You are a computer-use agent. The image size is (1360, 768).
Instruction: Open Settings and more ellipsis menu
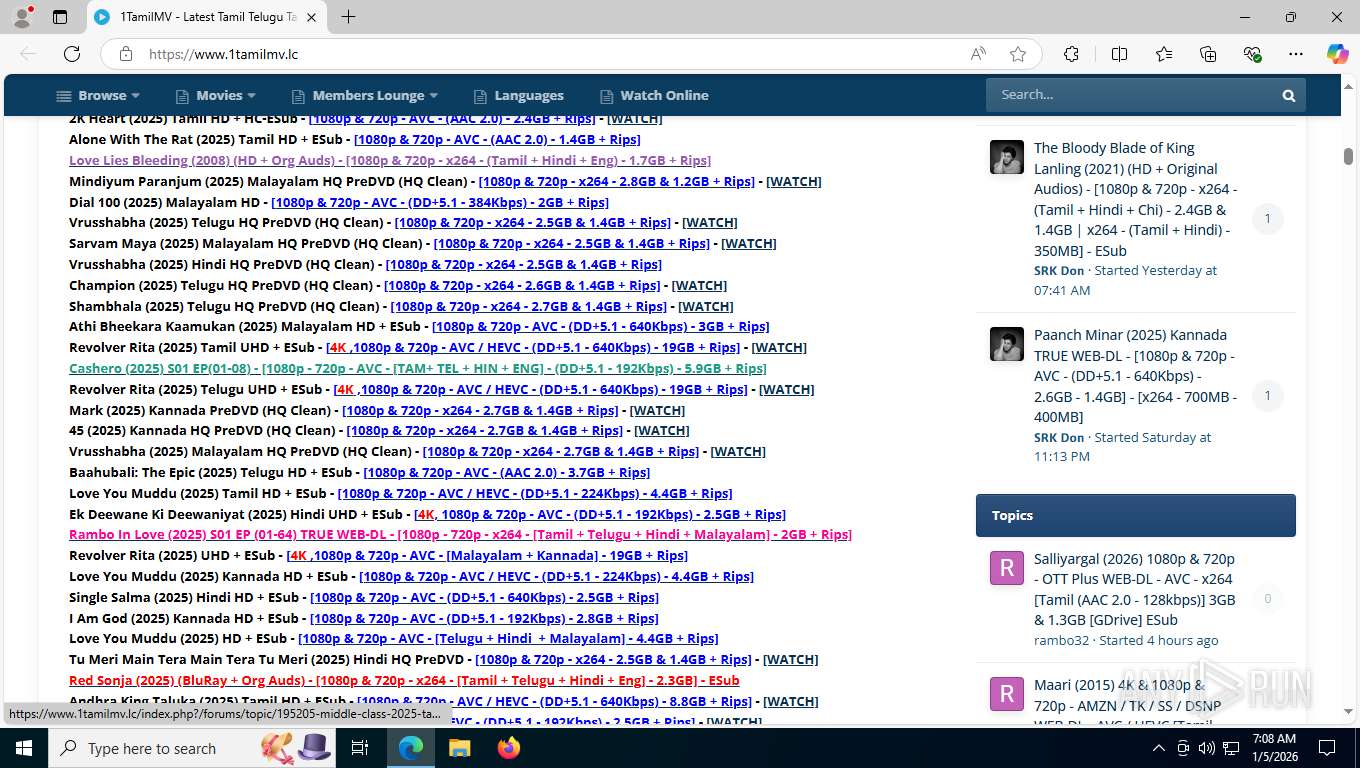[x=1296, y=54]
